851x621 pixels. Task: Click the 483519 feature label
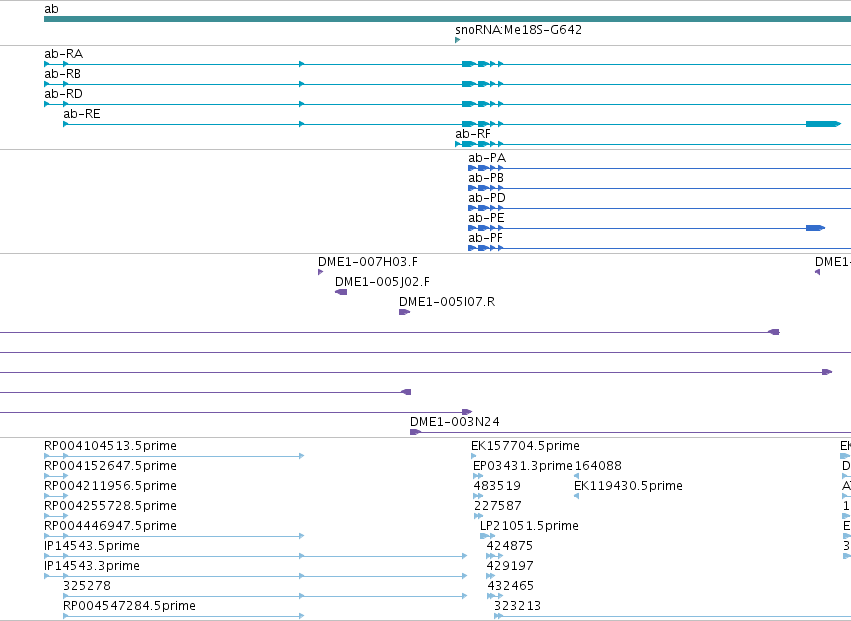[497, 486]
